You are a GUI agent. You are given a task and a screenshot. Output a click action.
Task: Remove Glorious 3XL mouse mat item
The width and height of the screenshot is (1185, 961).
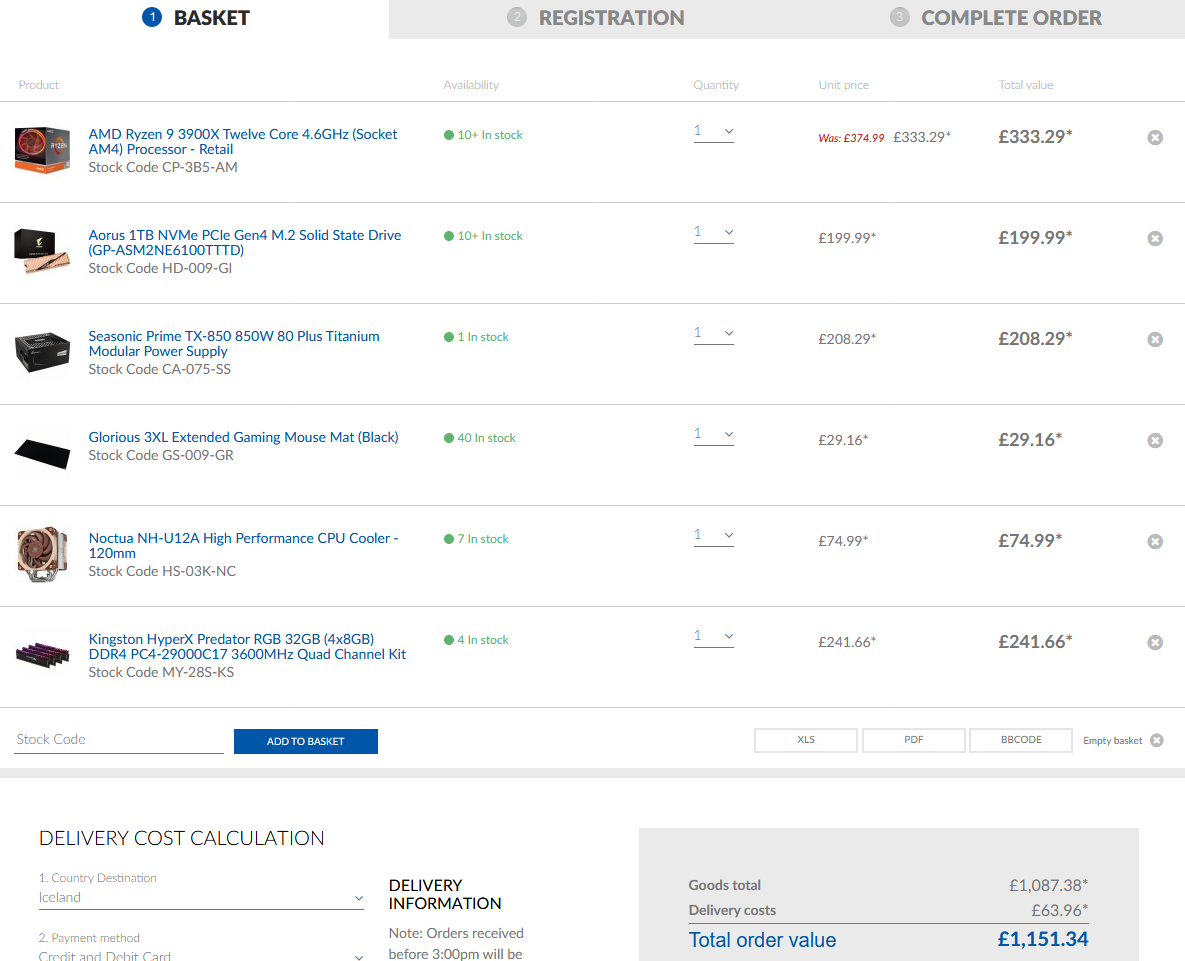point(1155,441)
